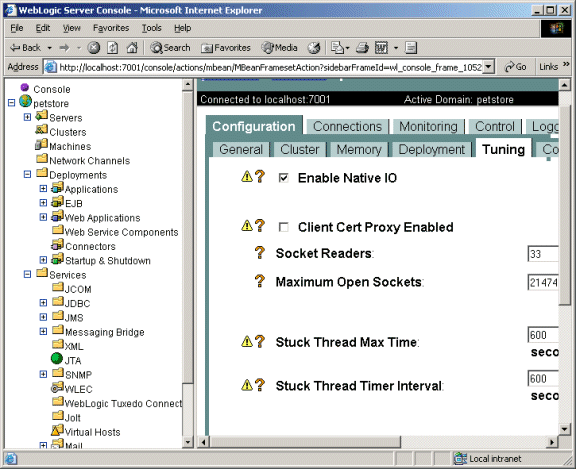Click the Go button
The height and width of the screenshot is (469, 576).
click(515, 67)
